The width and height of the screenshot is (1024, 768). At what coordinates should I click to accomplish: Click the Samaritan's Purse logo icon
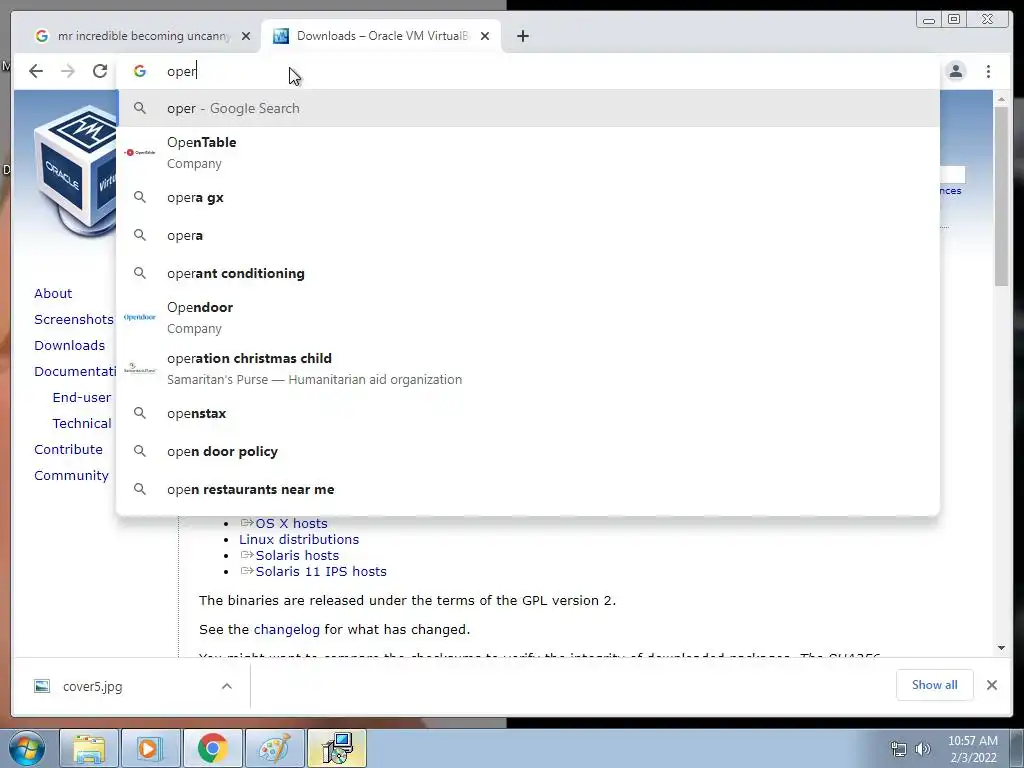click(140, 368)
